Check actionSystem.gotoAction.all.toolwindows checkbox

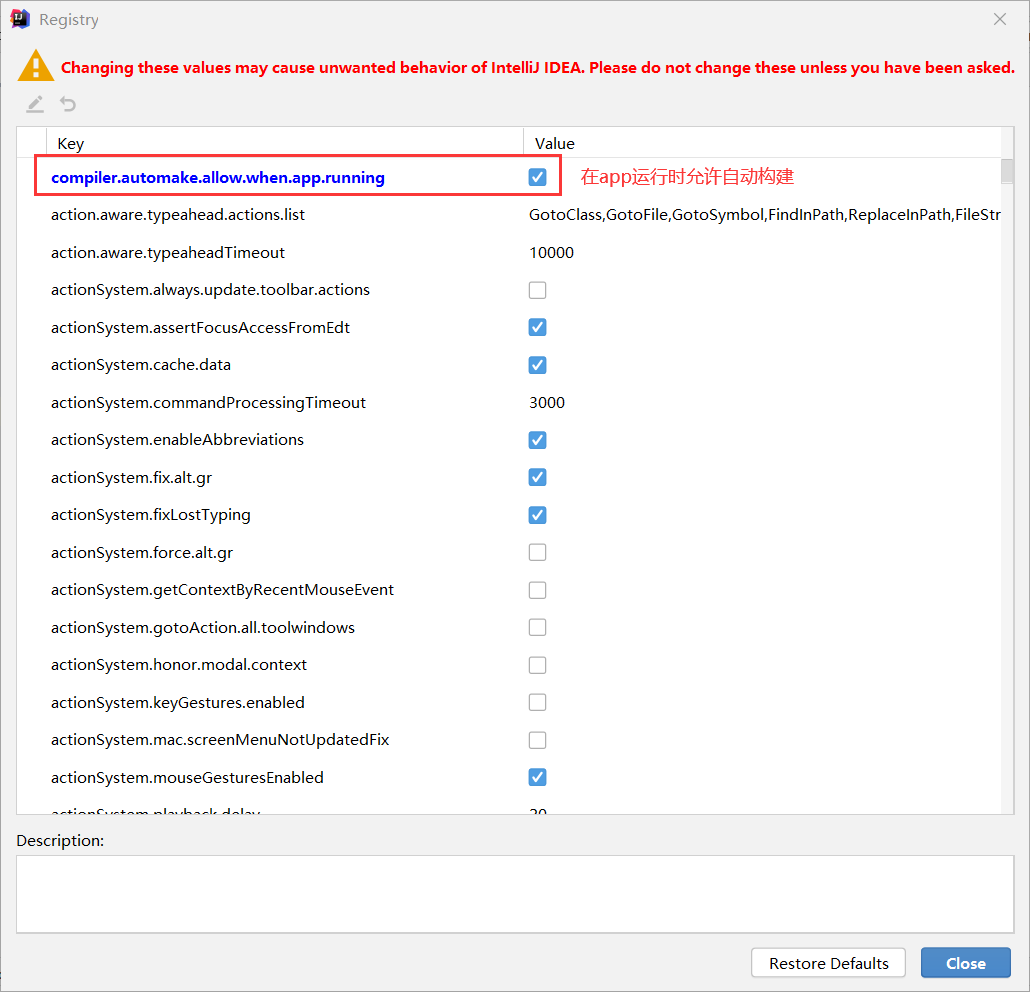pos(537,627)
